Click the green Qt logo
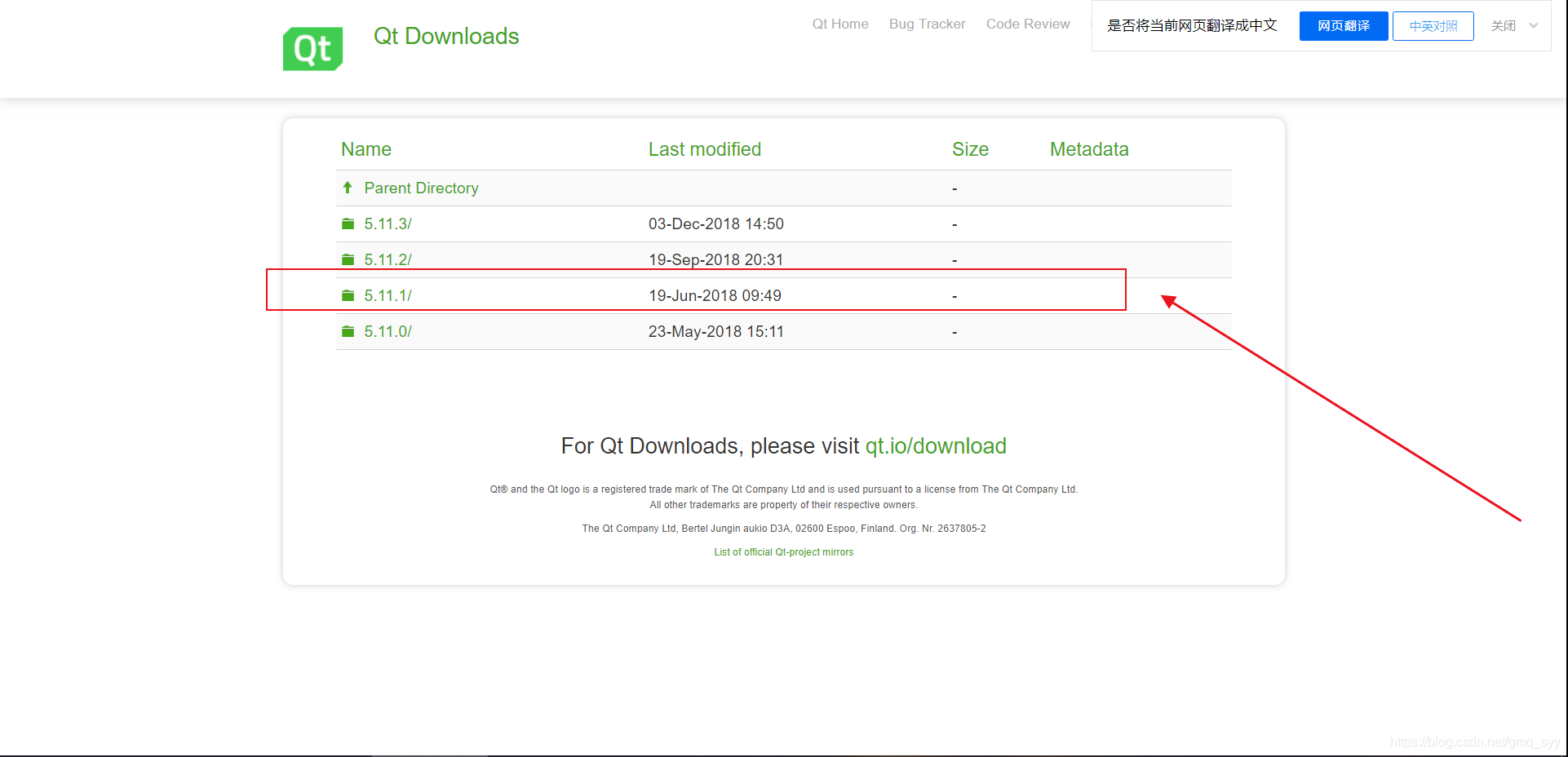This screenshot has width=1568, height=757. pyautogui.click(x=312, y=49)
